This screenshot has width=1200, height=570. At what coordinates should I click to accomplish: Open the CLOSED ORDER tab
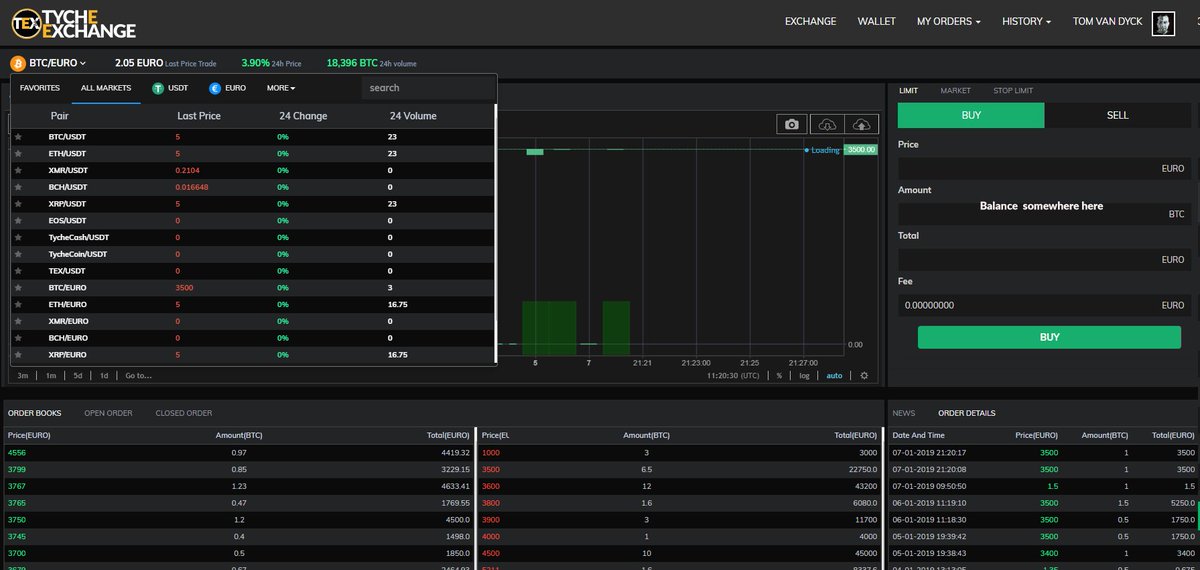tap(183, 413)
